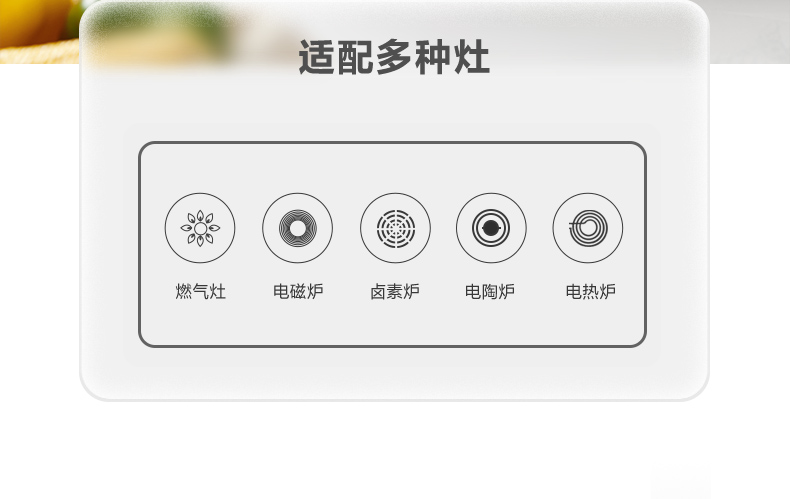Select the induction cooker coil icon
790x499 pixels.
tap(297, 228)
